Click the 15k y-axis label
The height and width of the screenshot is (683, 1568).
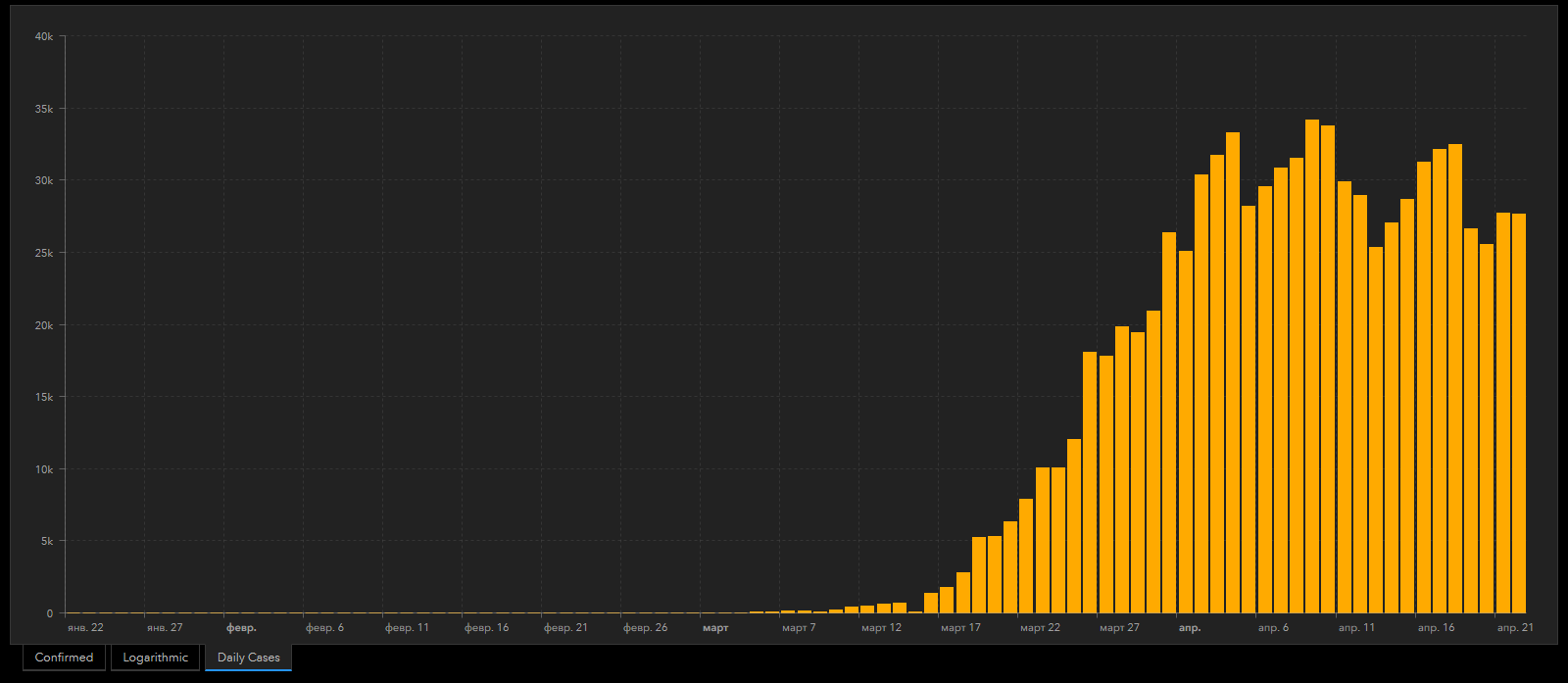[44, 397]
